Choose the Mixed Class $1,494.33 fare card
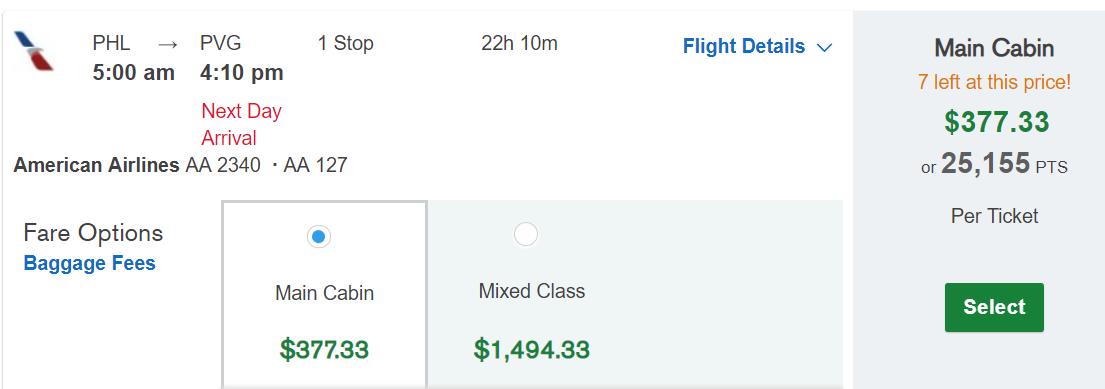Viewport: 1105px width, 389px height. click(x=531, y=294)
